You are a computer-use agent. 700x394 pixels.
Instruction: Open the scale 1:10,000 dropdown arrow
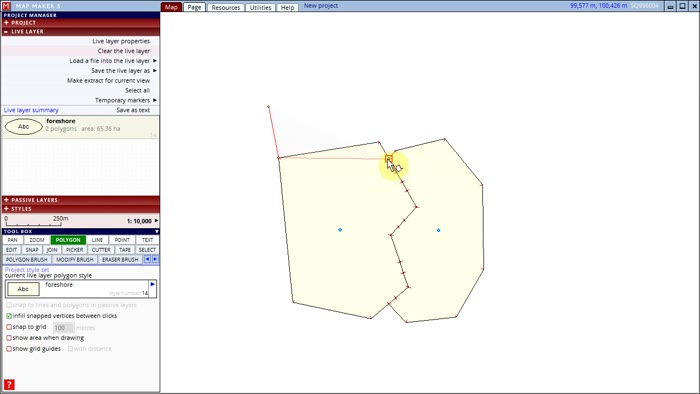tap(156, 220)
